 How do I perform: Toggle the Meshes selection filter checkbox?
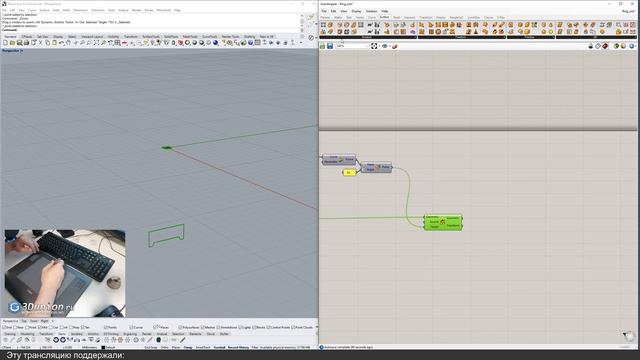[202, 327]
